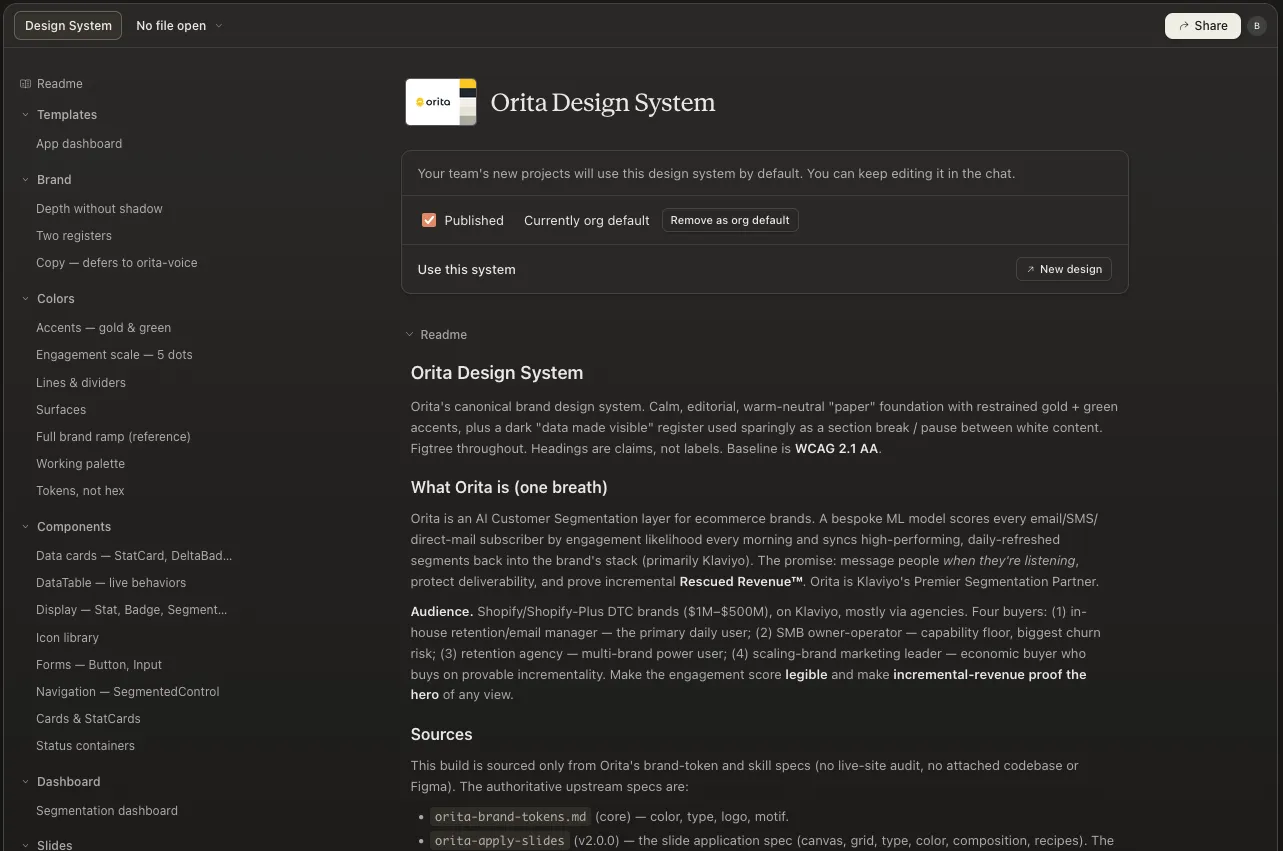Open Lines & dividers item
Image resolution: width=1283 pixels, height=851 pixels.
pyautogui.click(x=81, y=383)
